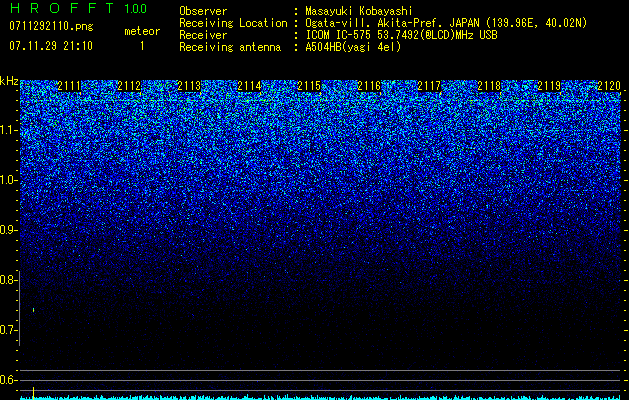Click the 0.9 frequency axis label
This screenshot has height=400, width=629.
click(x=8, y=230)
